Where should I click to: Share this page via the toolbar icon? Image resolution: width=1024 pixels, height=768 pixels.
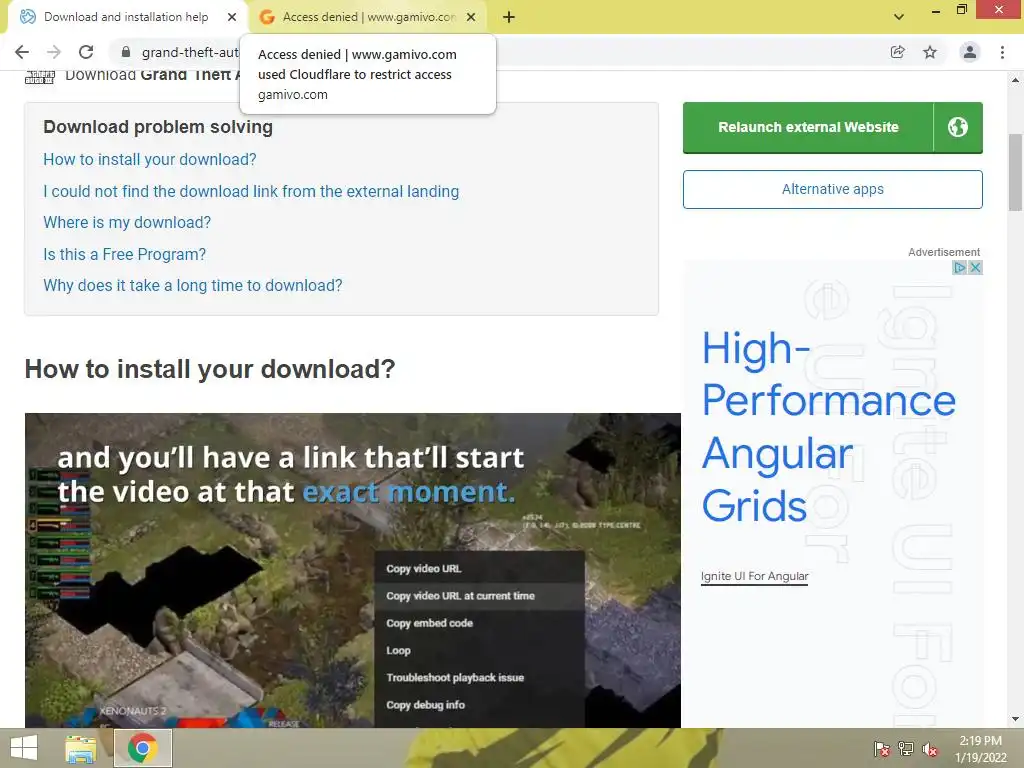coord(897,52)
